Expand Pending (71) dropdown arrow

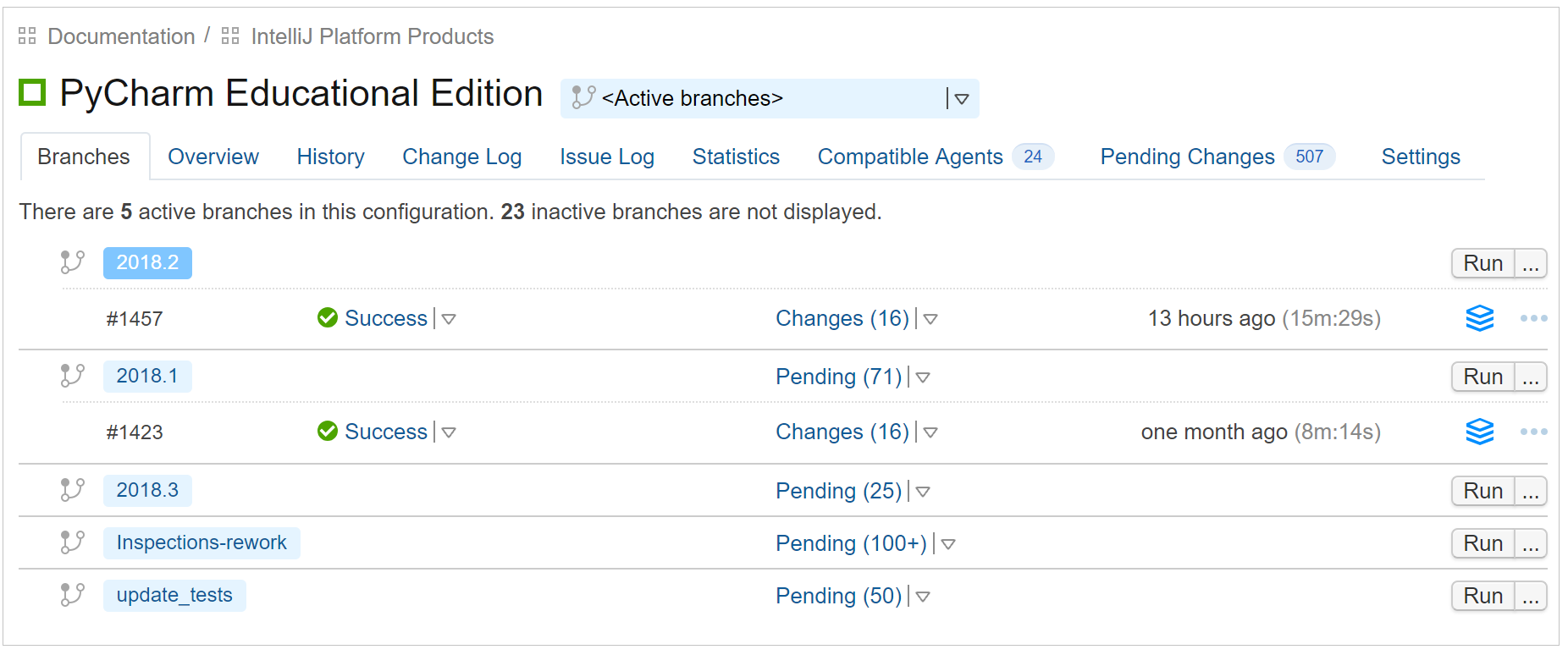[x=923, y=377]
